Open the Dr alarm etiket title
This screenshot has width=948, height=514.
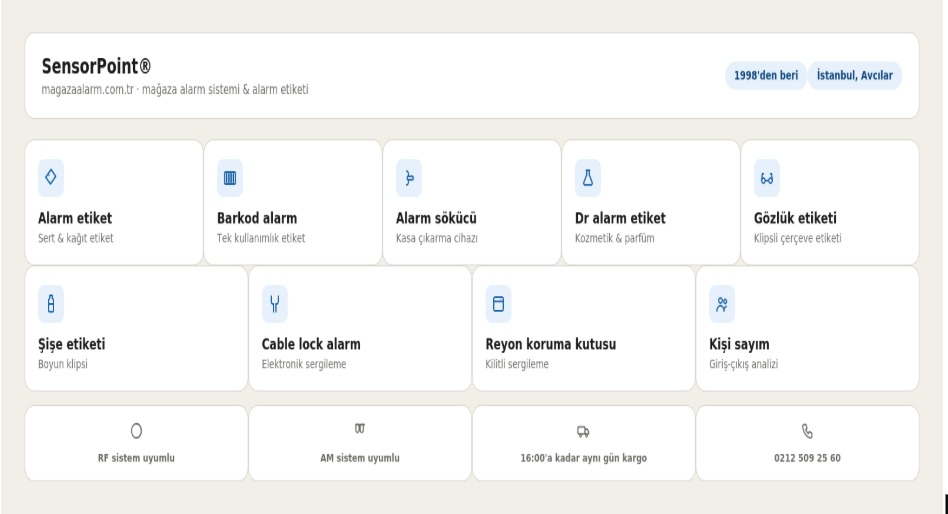click(620, 218)
